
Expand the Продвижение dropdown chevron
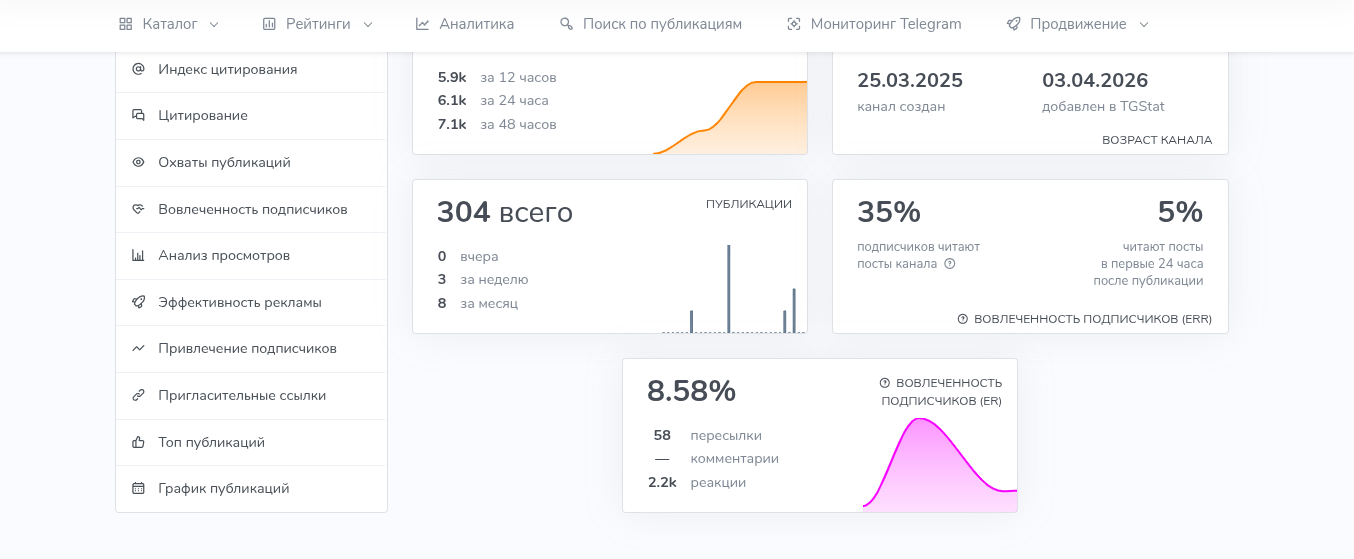[1144, 25]
